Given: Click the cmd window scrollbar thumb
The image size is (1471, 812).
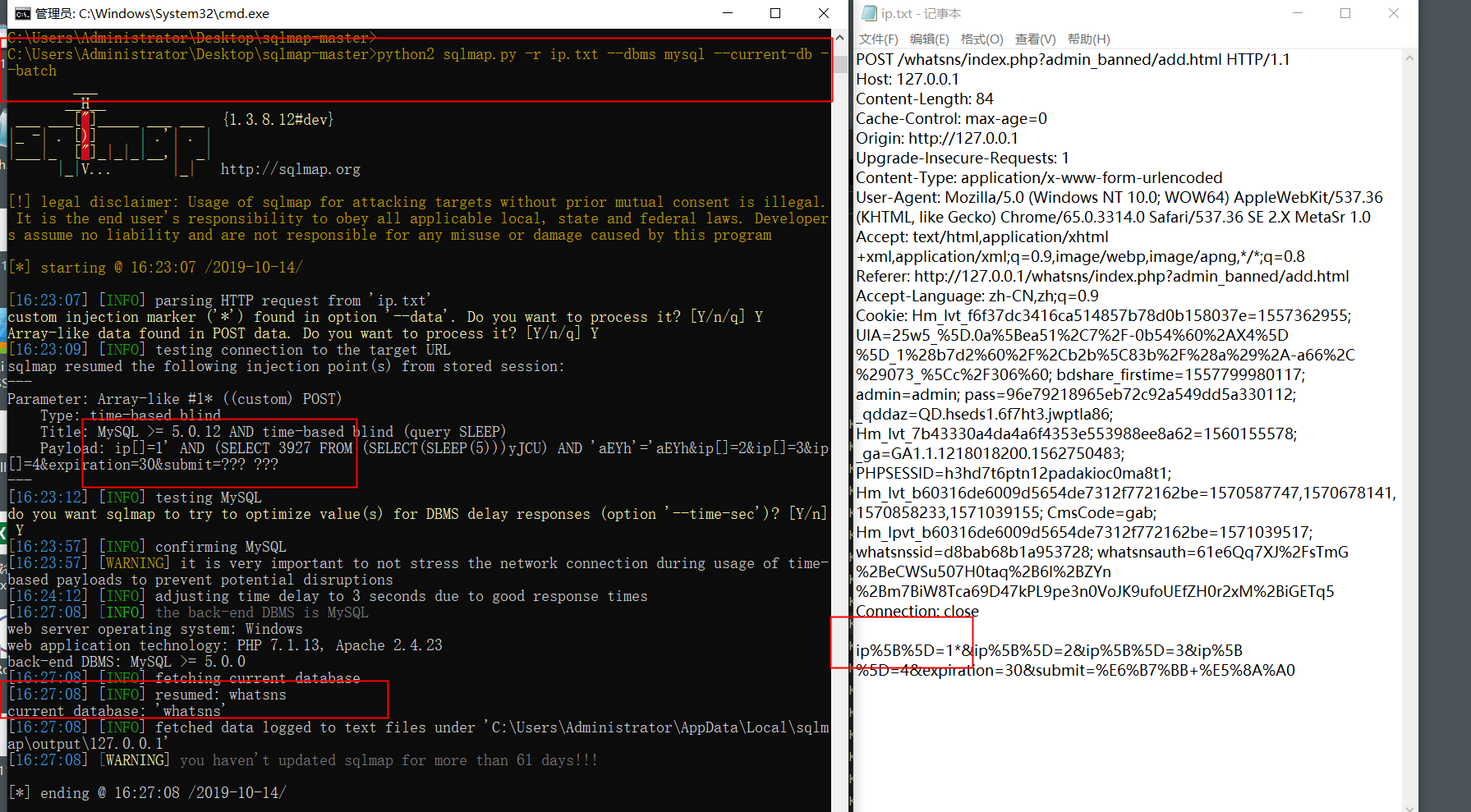Looking at the screenshot, I should (x=839, y=63).
